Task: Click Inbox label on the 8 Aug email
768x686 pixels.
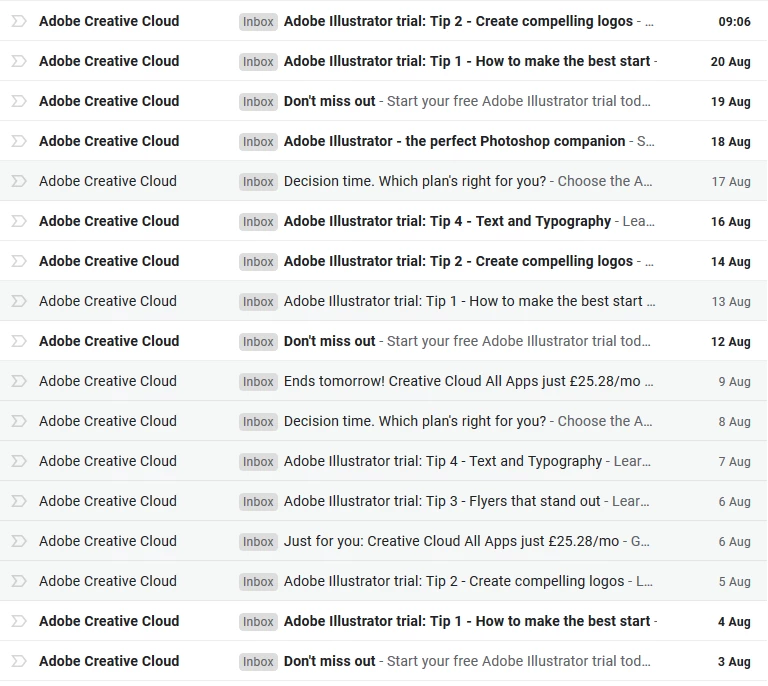Action: (x=258, y=422)
